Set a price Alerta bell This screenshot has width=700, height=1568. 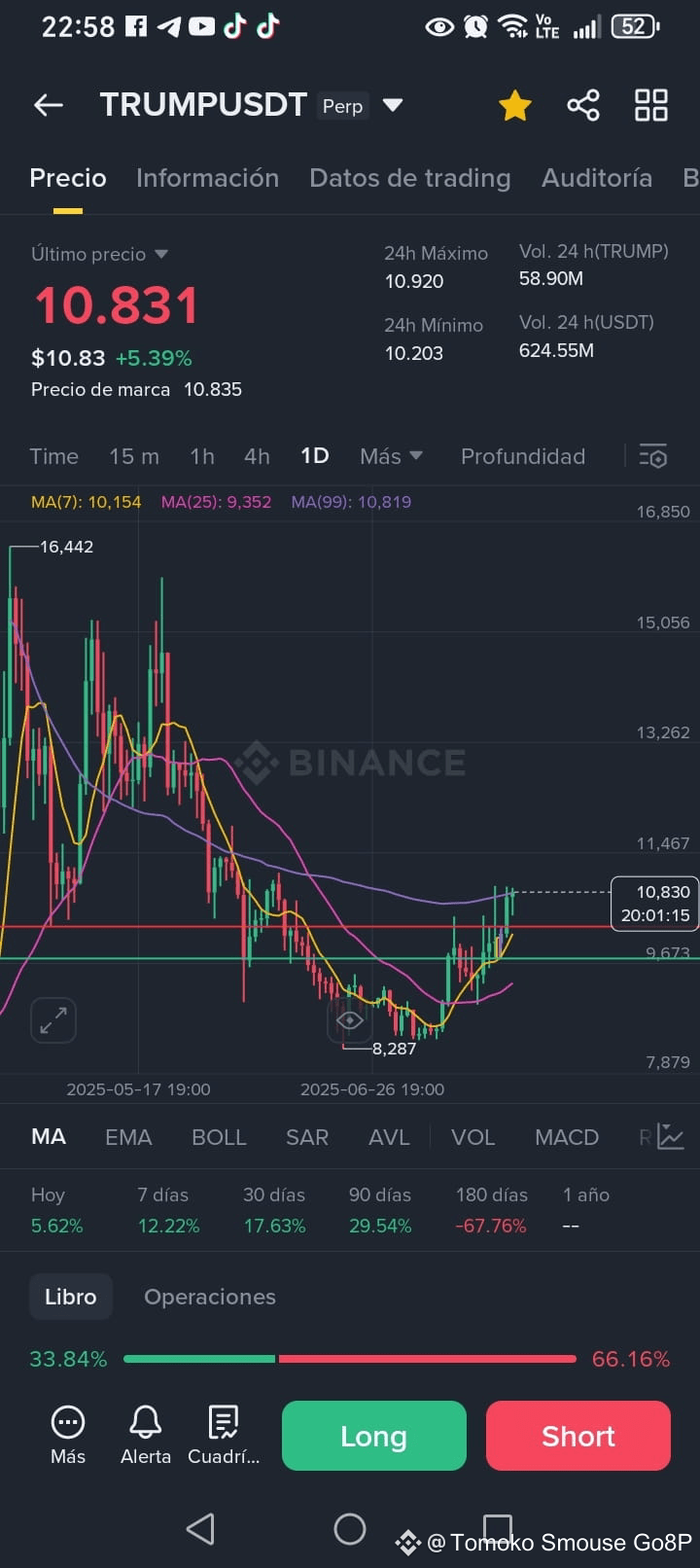click(146, 1435)
